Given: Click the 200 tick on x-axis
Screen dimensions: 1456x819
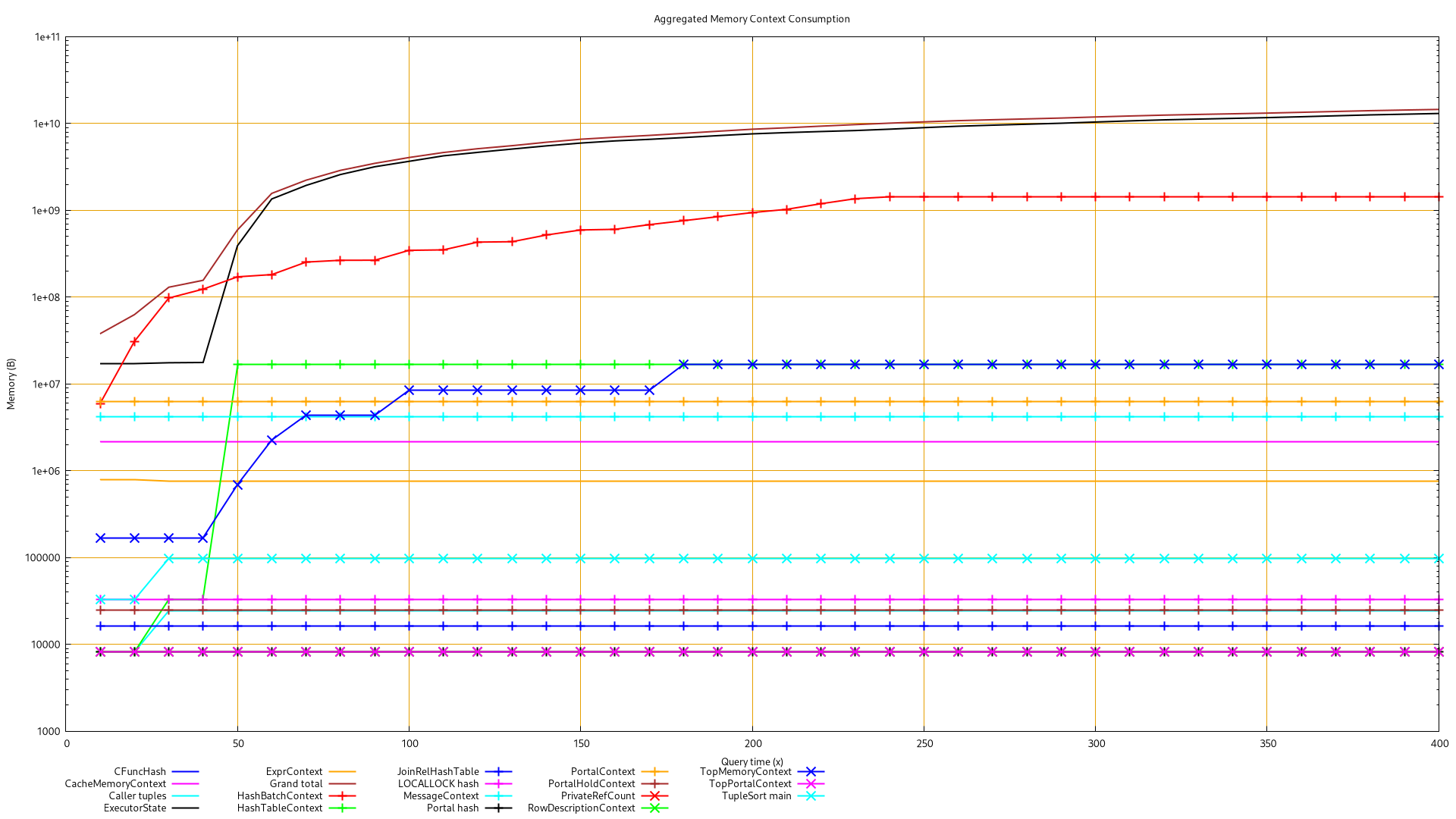Looking at the screenshot, I should pos(752,743).
